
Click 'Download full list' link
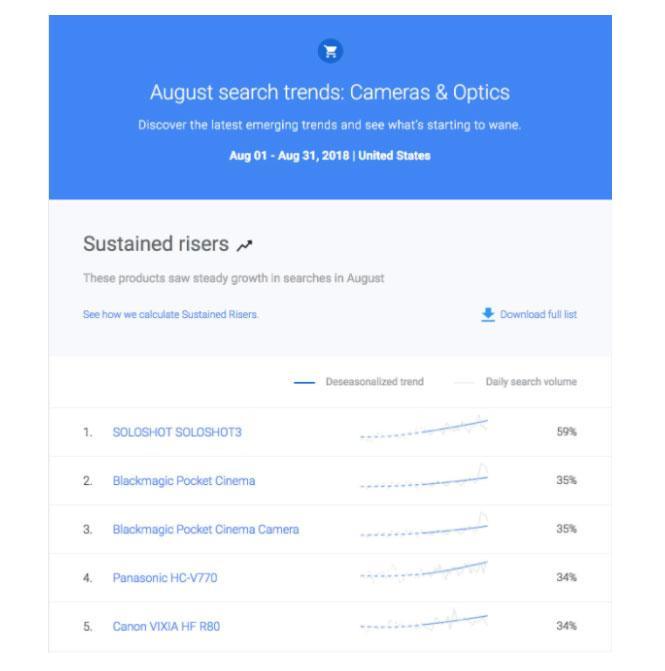coord(538,315)
